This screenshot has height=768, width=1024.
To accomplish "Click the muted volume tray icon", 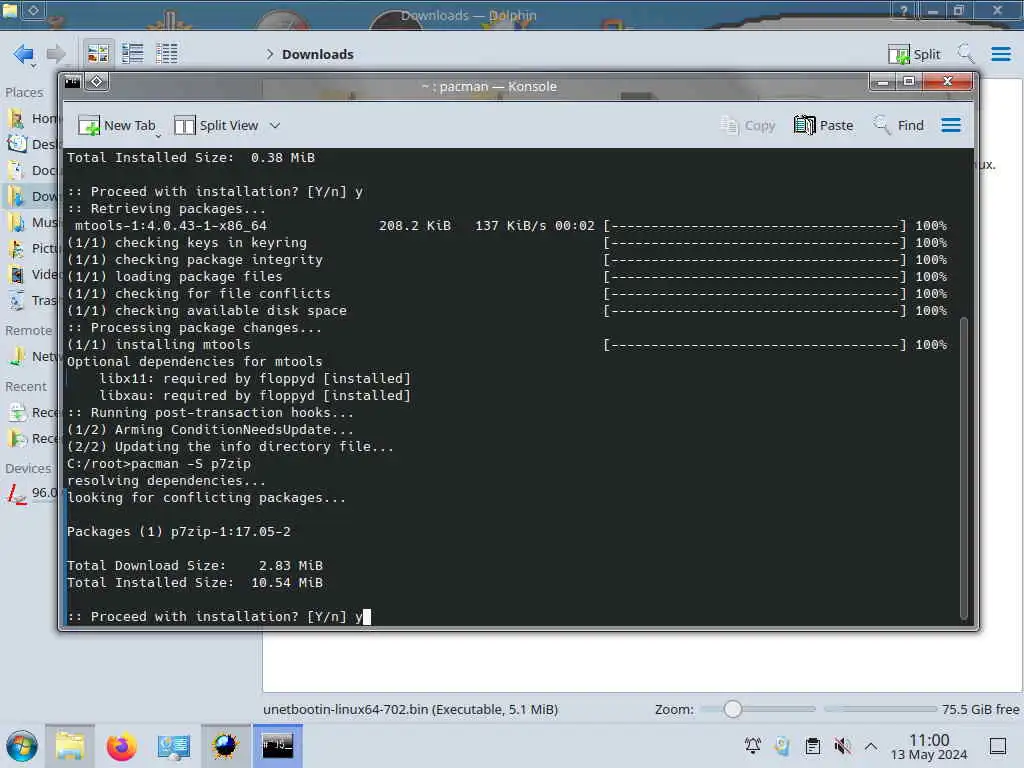I will click(x=842, y=745).
